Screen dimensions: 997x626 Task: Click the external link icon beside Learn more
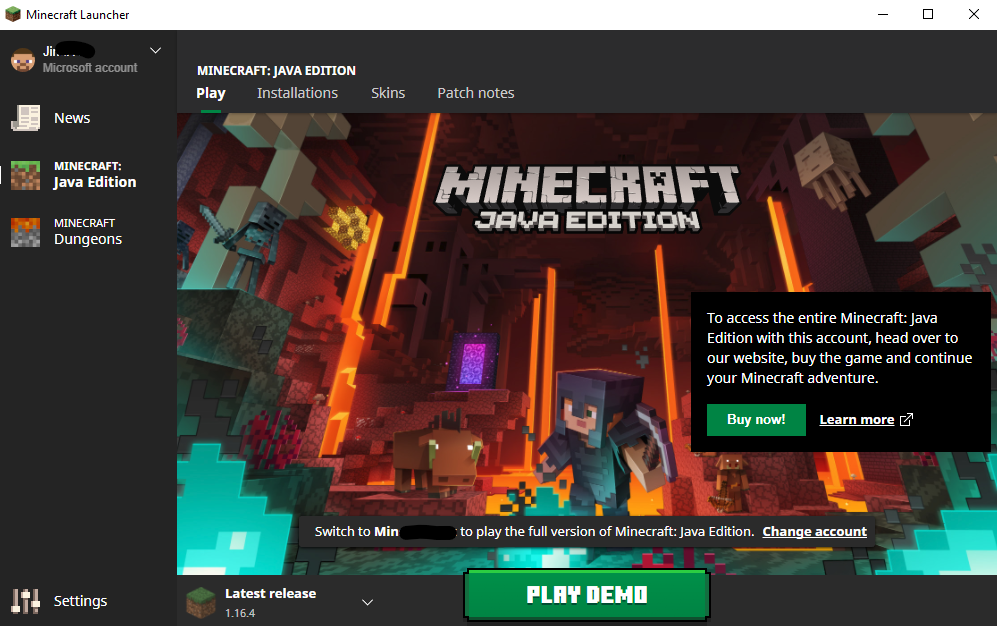tap(906, 419)
